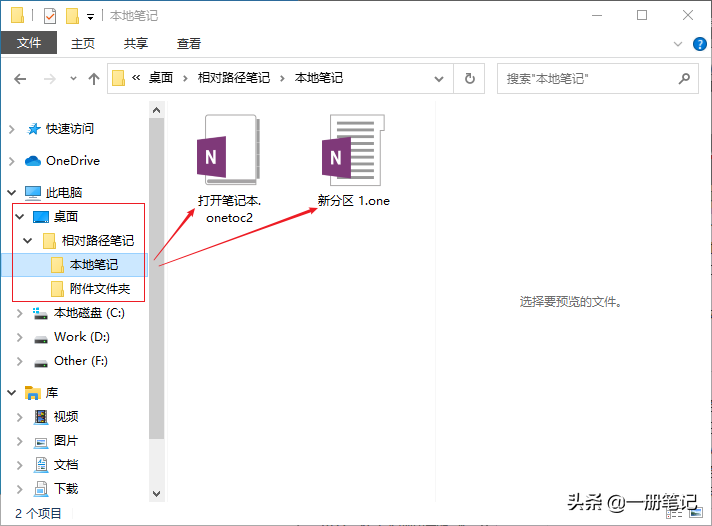Select the 相对路径笔记 folder in the tree
This screenshot has width=712, height=526.
(98, 241)
